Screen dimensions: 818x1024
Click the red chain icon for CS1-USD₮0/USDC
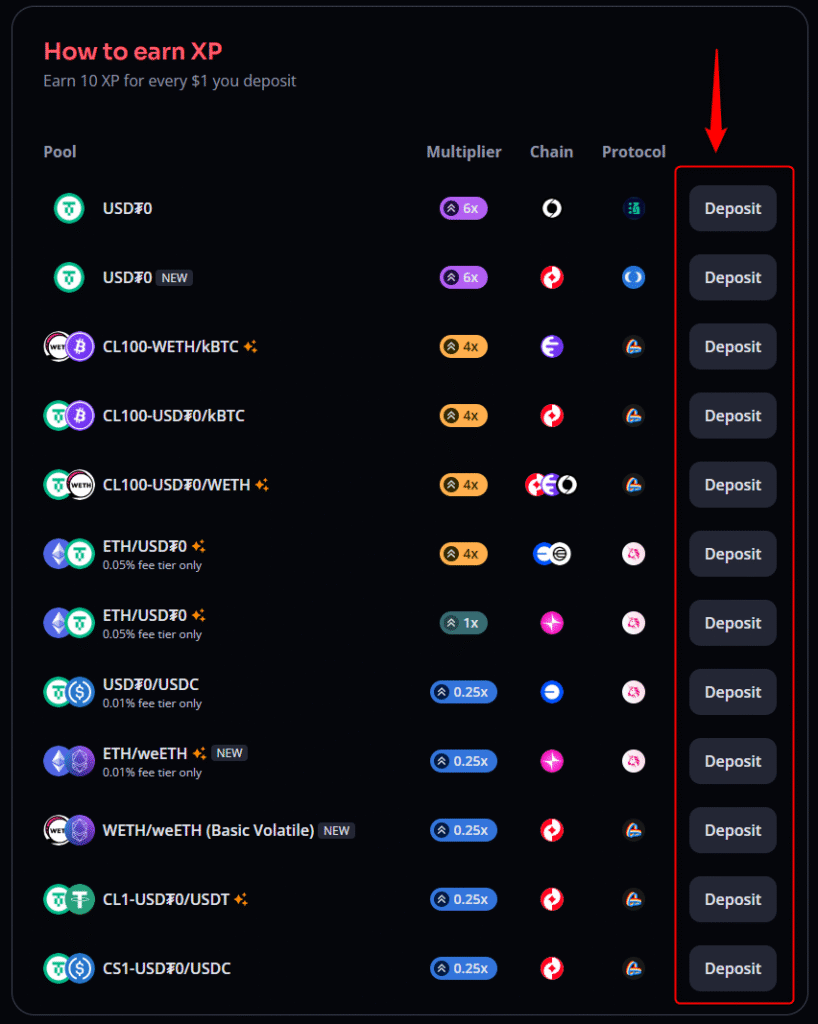[552, 968]
